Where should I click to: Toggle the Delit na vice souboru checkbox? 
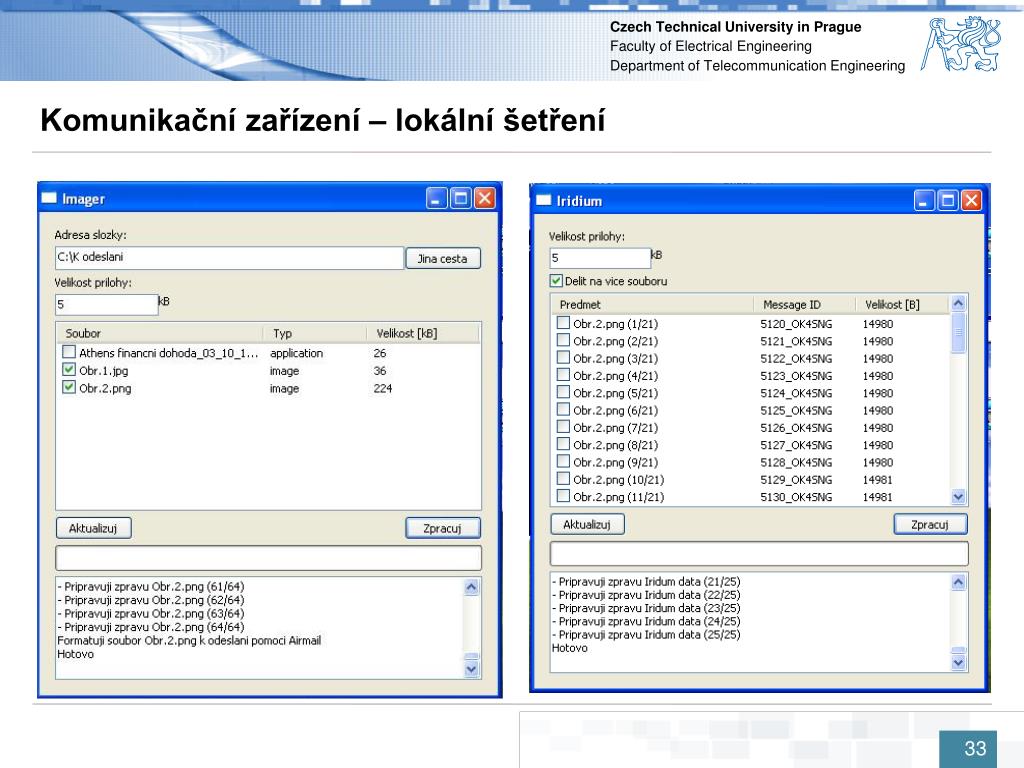[x=556, y=281]
